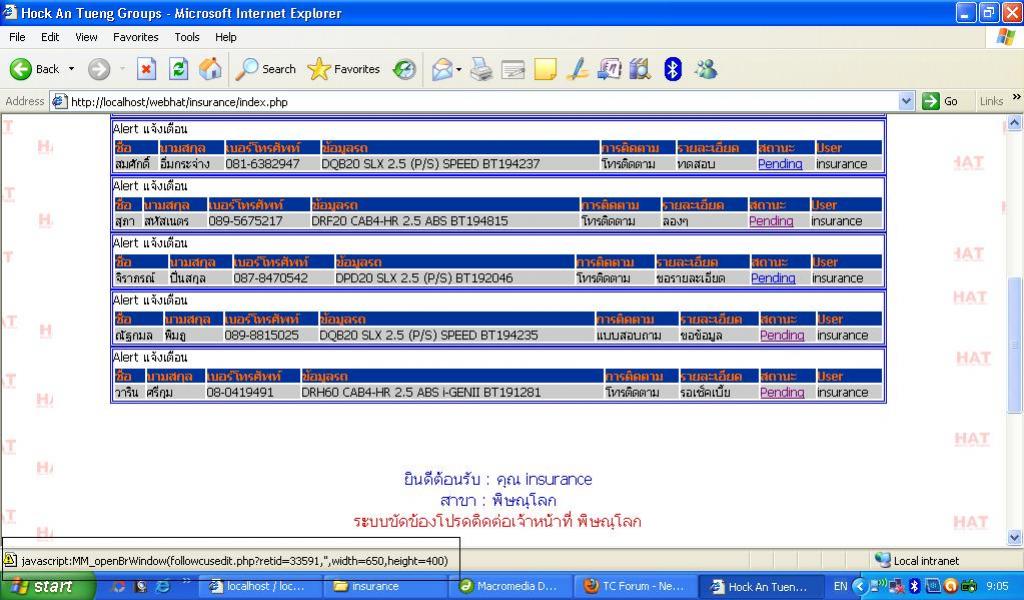Click the Edit page toolbar icon
The width and height of the screenshot is (1024, 600).
513,69
